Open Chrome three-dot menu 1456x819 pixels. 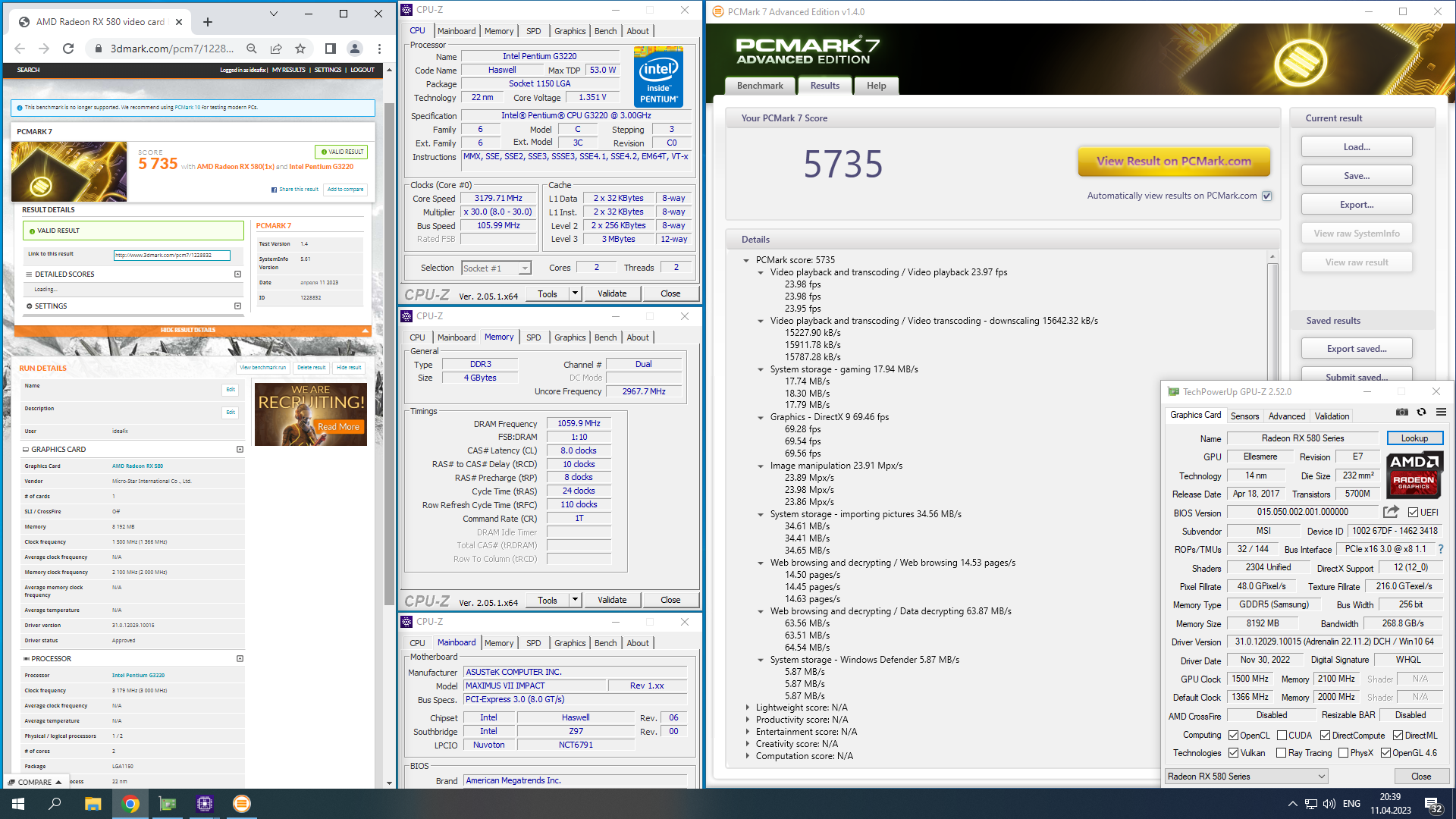pos(379,49)
